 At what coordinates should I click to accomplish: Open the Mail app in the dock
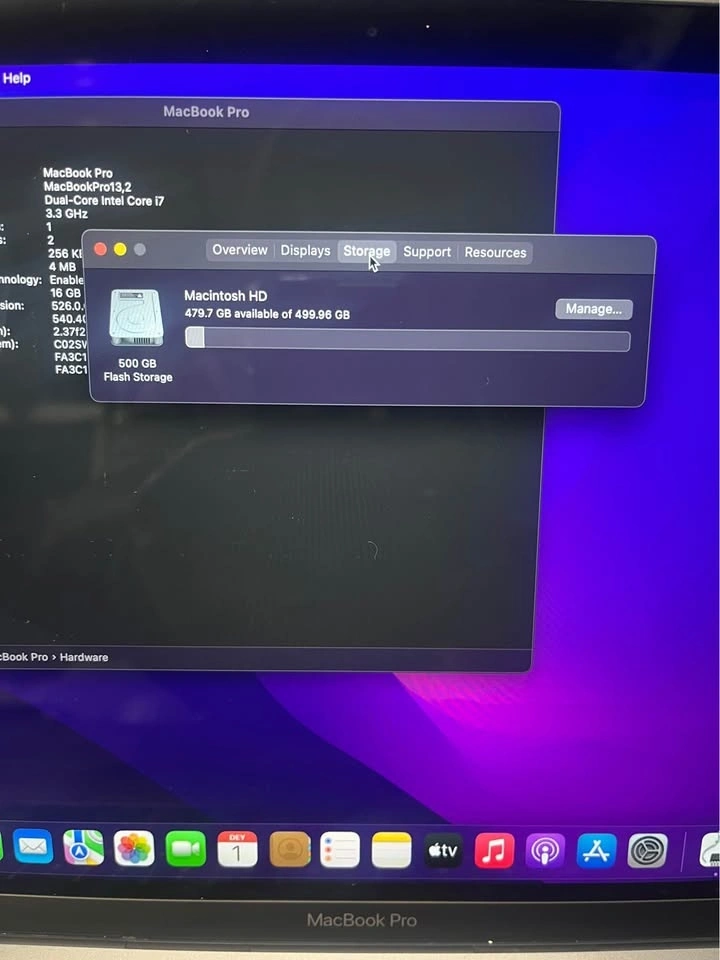(33, 847)
